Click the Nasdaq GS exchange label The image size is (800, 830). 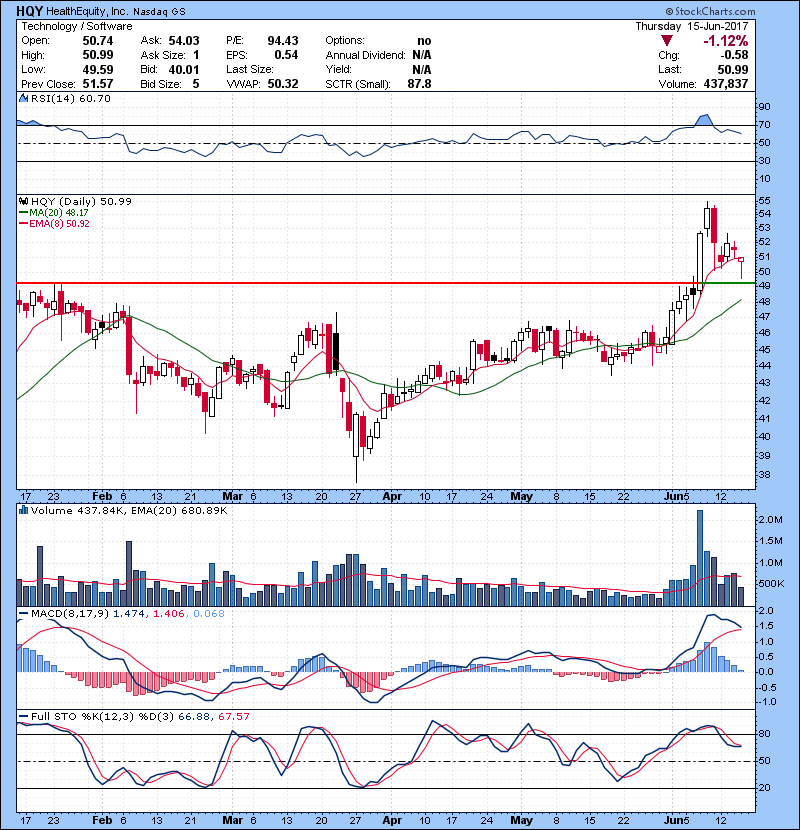click(159, 12)
